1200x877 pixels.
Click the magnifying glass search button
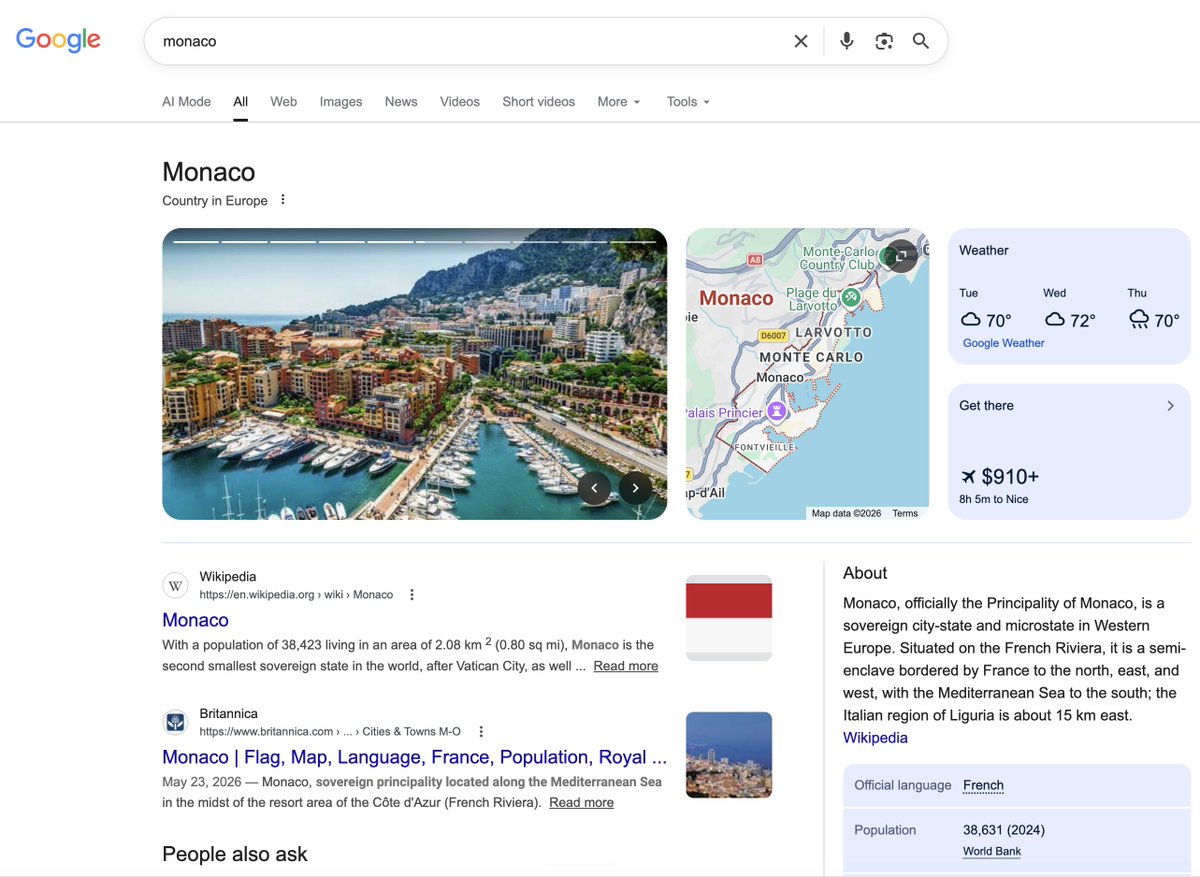(921, 41)
